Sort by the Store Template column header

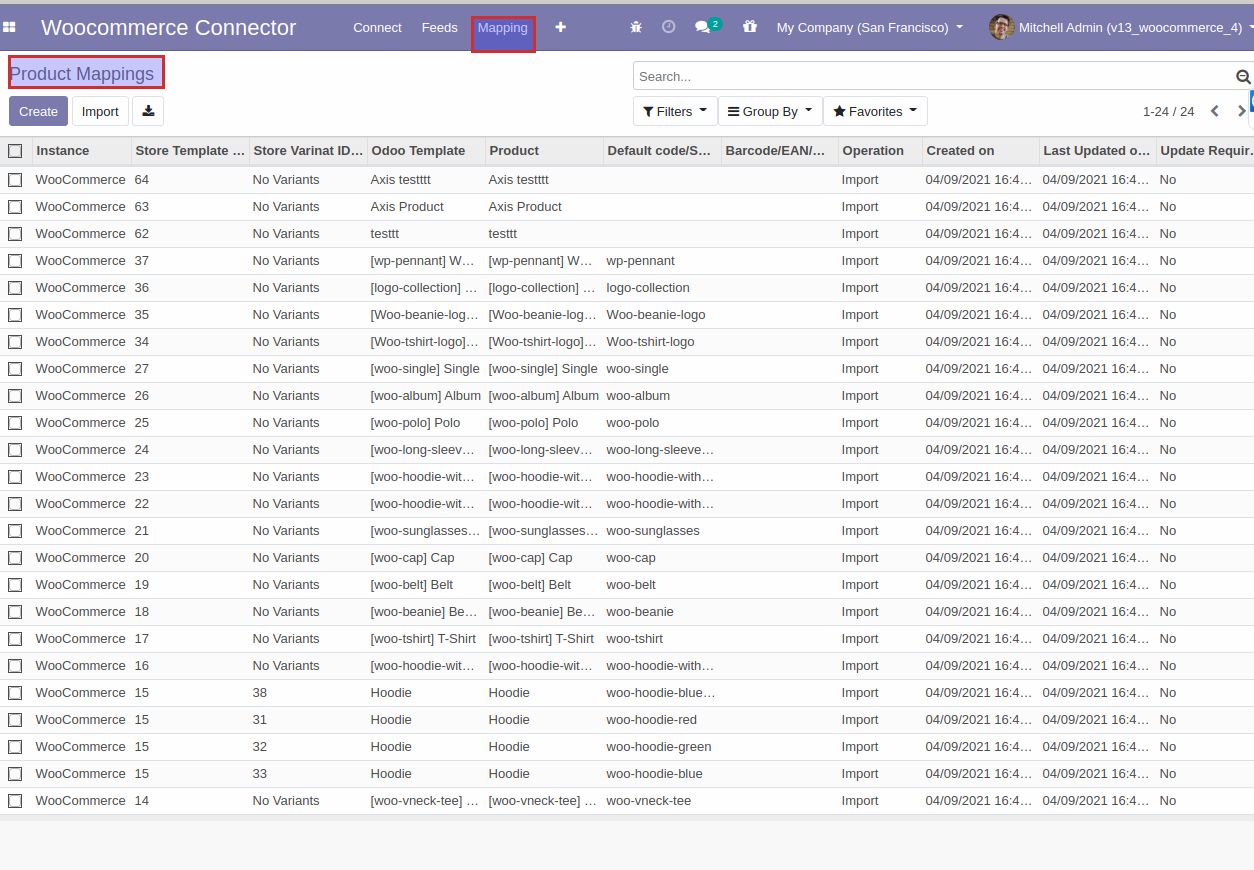pos(190,151)
